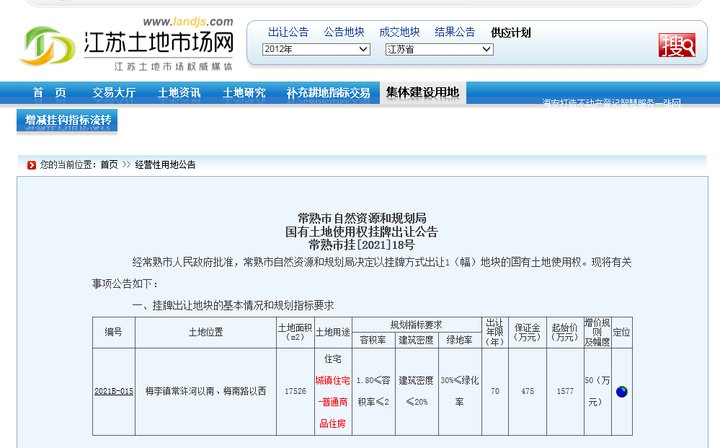This screenshot has height=448, width=720.
Task: Click red text 城镇住宅 land use
Action: 332,381
